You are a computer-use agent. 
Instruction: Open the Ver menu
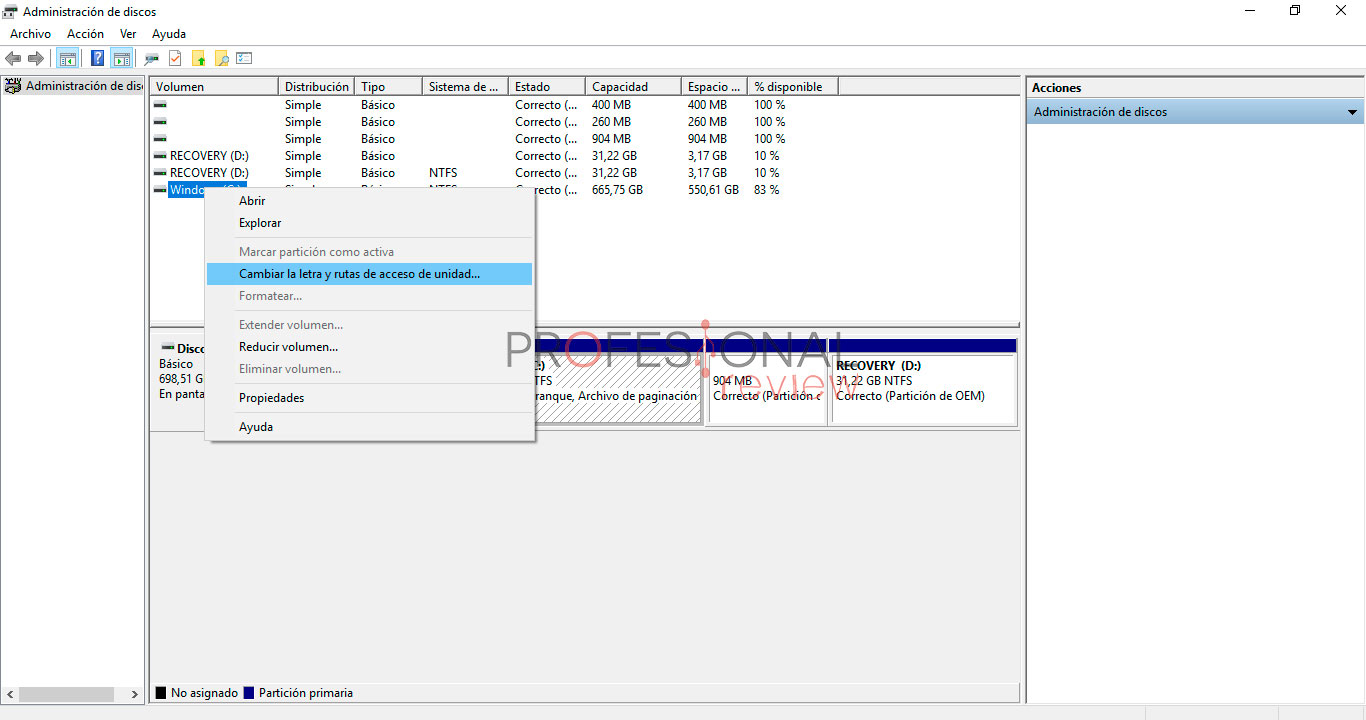128,34
